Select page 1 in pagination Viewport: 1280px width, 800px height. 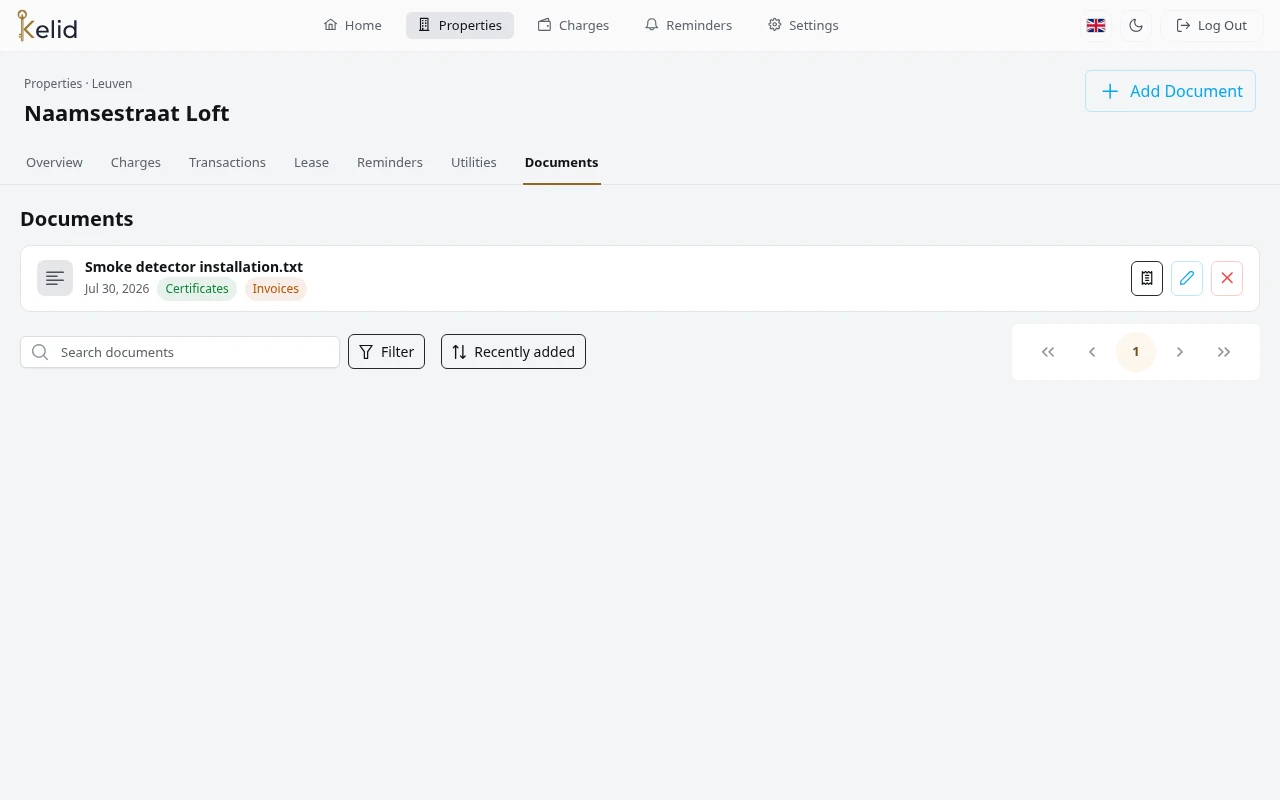click(1136, 352)
